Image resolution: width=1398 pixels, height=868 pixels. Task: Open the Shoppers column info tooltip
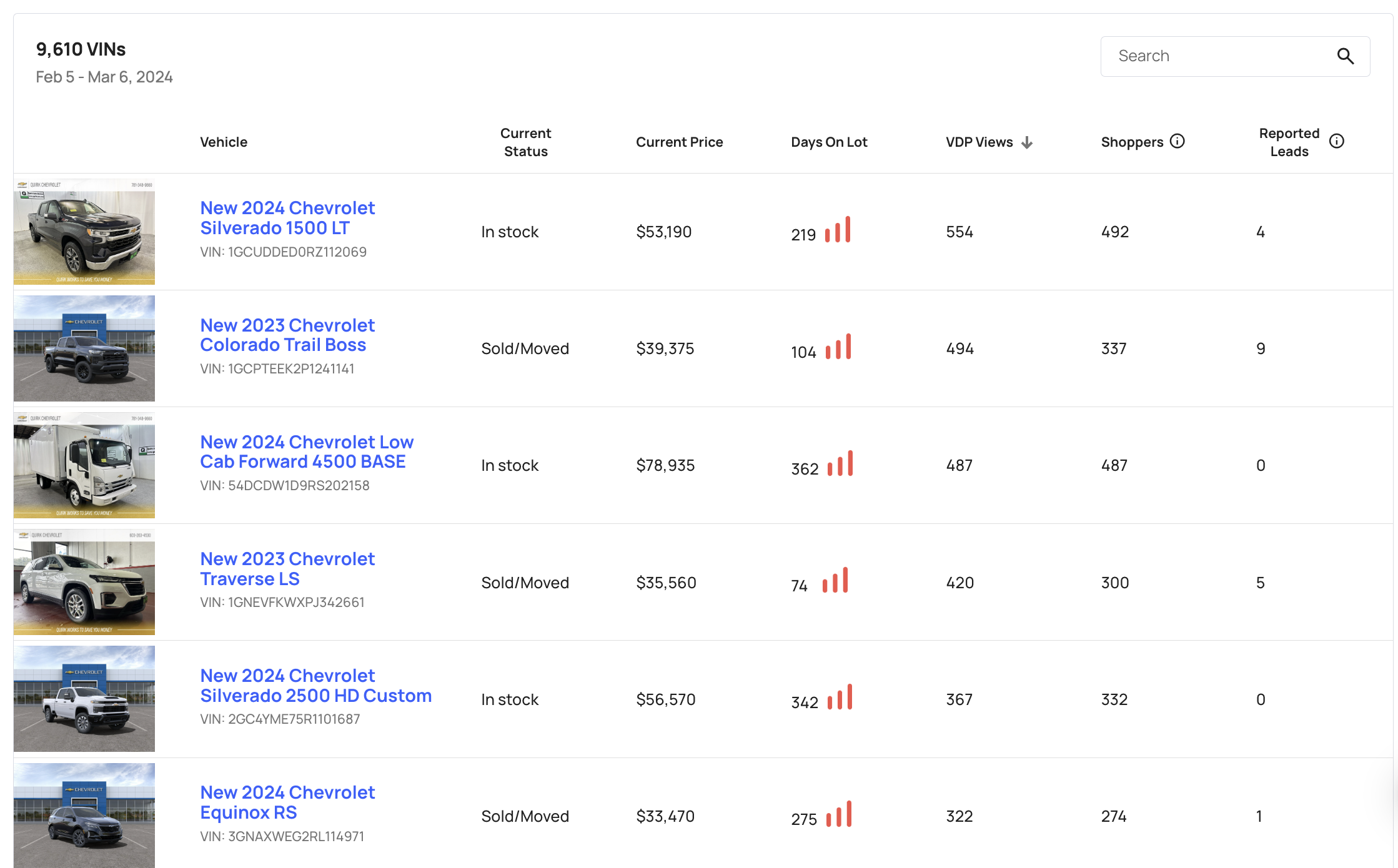(1177, 141)
